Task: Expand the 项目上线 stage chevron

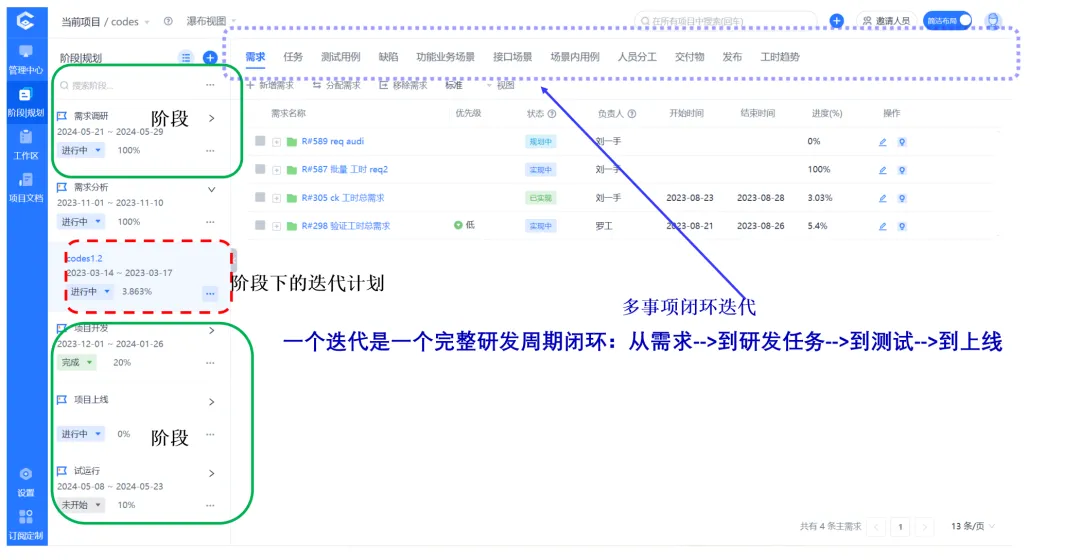Action: tap(211, 402)
